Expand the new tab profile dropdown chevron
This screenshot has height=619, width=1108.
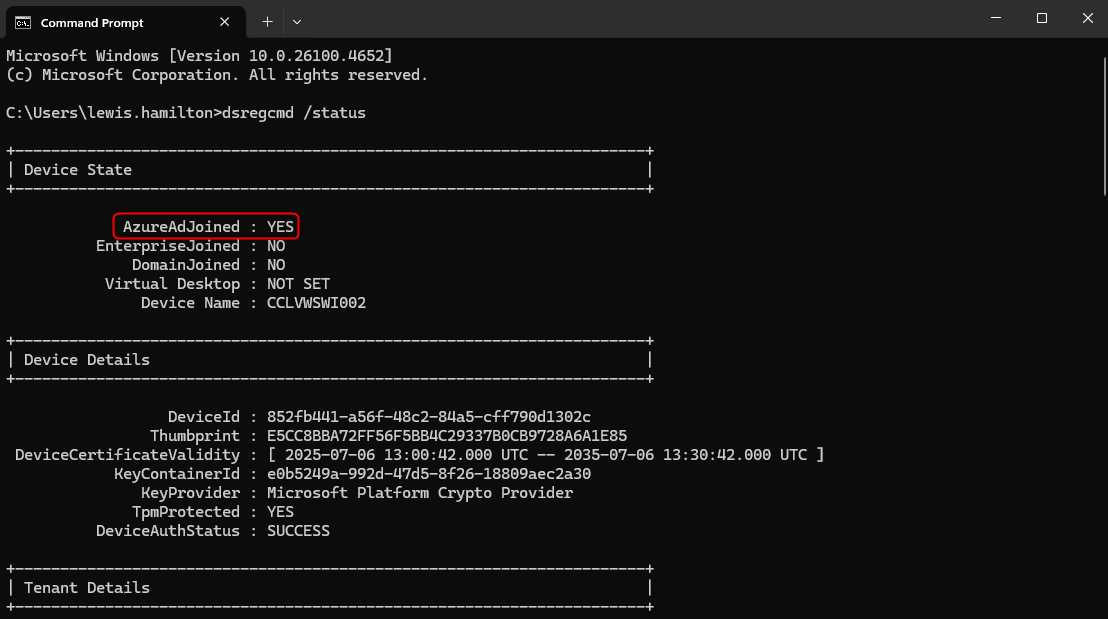tap(297, 21)
